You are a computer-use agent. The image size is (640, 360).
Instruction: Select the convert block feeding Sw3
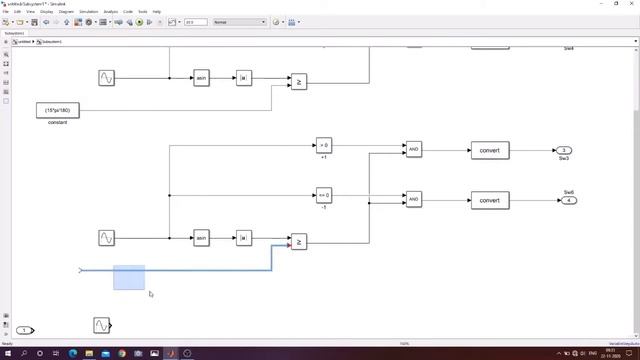(x=490, y=150)
